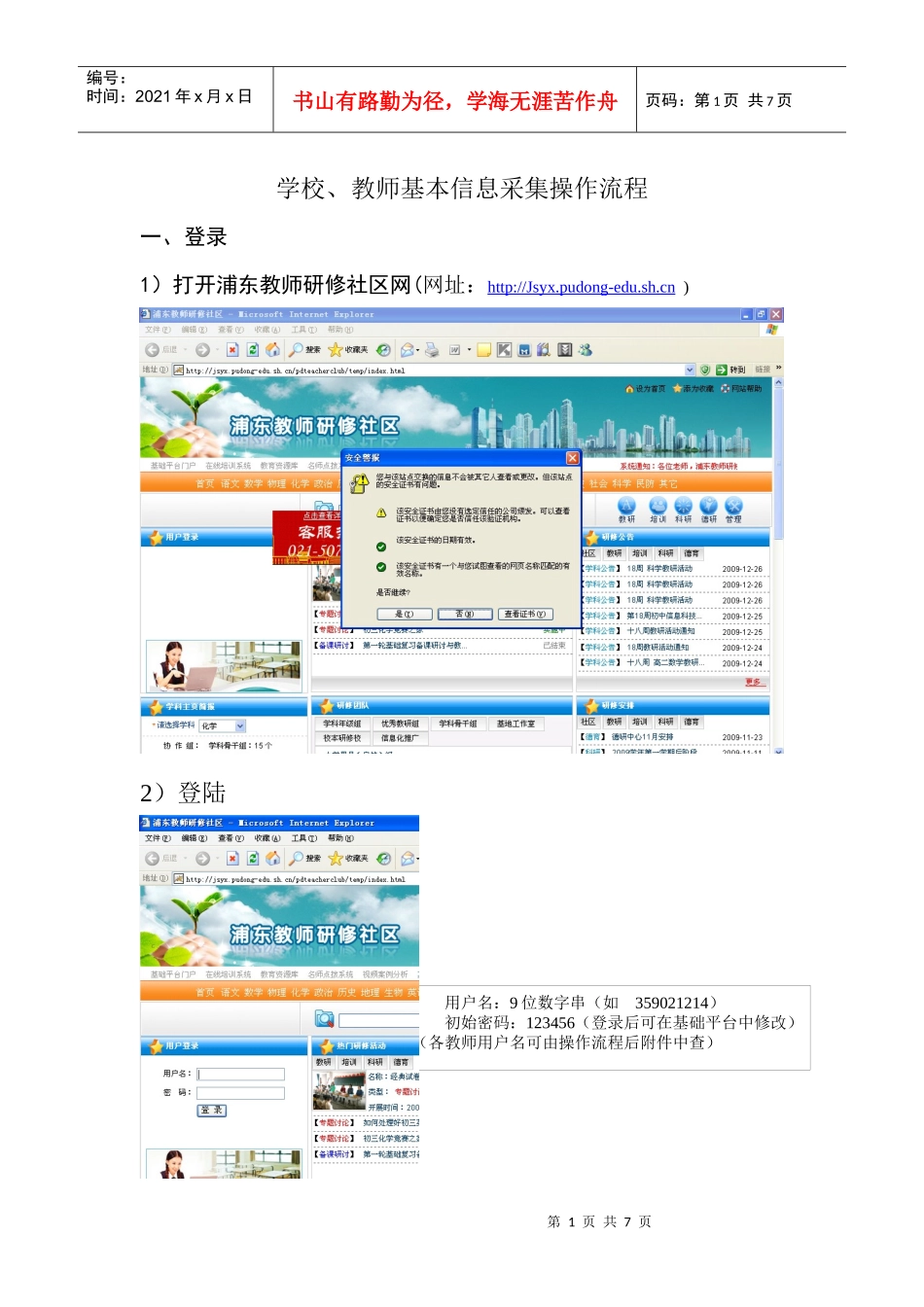Expand the 化学 subject dropdown
This screenshot has width=924, height=1307.
240,726
